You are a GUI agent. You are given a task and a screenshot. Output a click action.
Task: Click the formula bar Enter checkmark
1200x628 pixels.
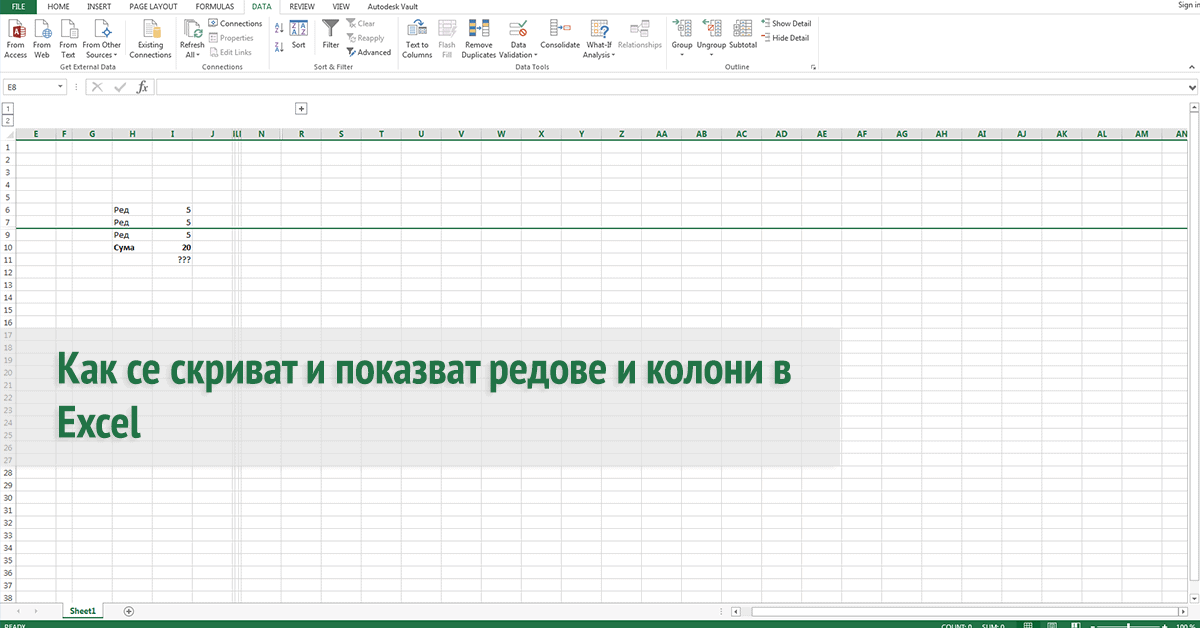120,87
